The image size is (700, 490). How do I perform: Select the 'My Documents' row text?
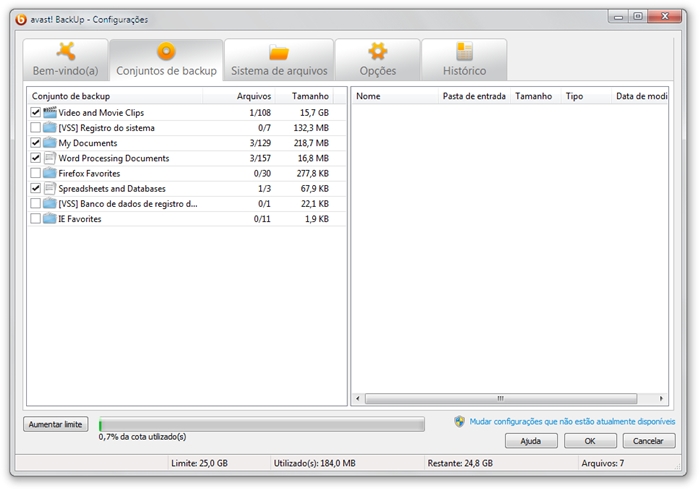[x=88, y=143]
